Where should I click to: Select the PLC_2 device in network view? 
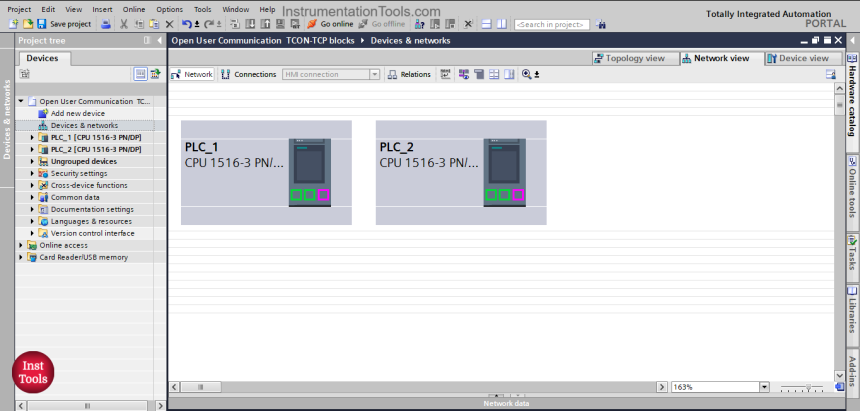[461, 172]
